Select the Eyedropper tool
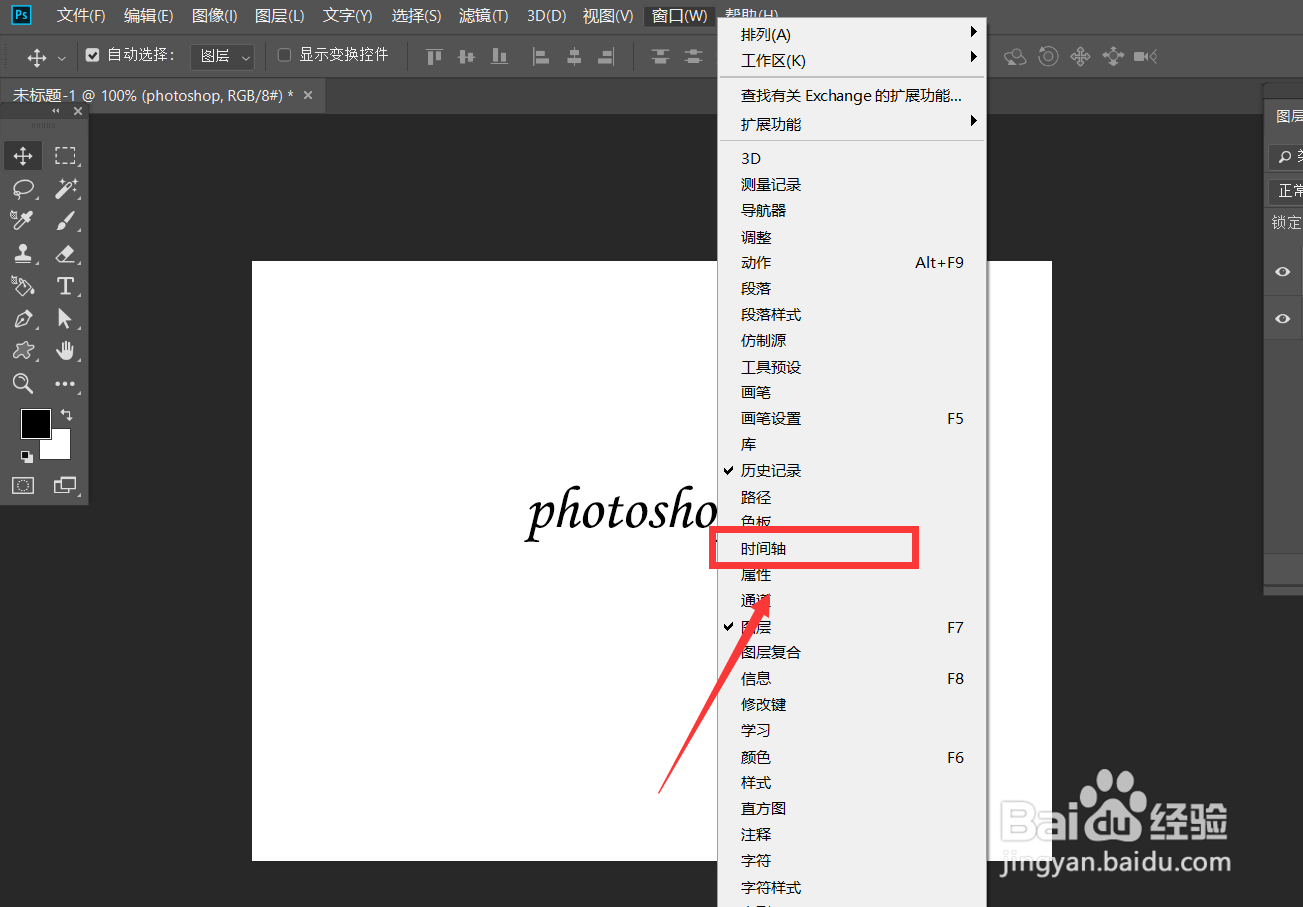The height and width of the screenshot is (907, 1303). tap(23, 221)
